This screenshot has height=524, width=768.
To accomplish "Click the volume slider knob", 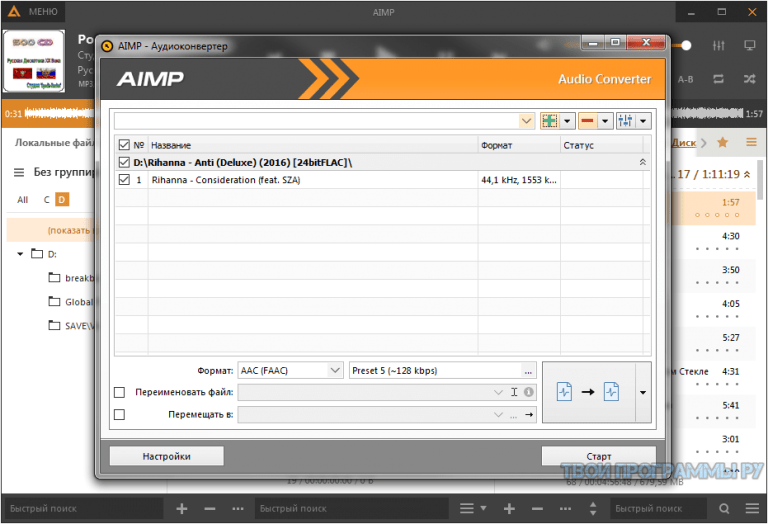I will coord(686,46).
